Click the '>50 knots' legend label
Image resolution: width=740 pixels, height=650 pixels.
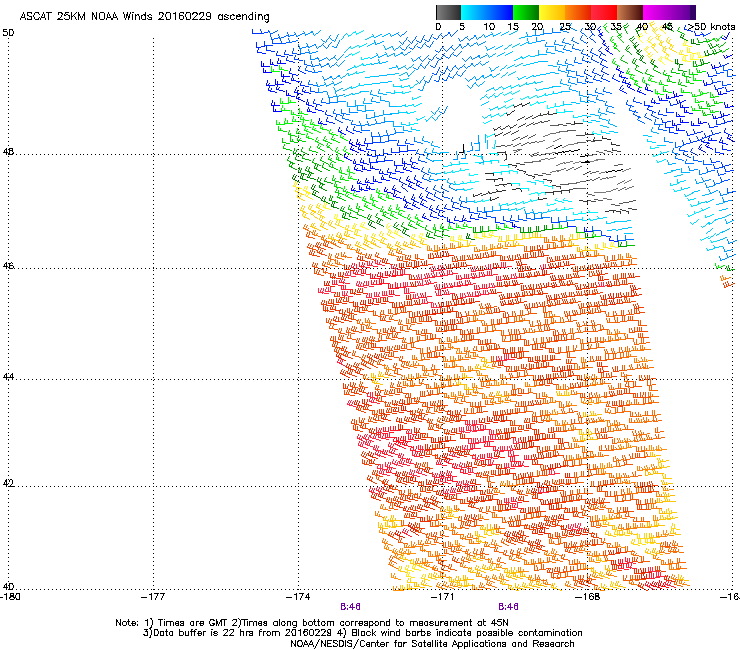(711, 27)
